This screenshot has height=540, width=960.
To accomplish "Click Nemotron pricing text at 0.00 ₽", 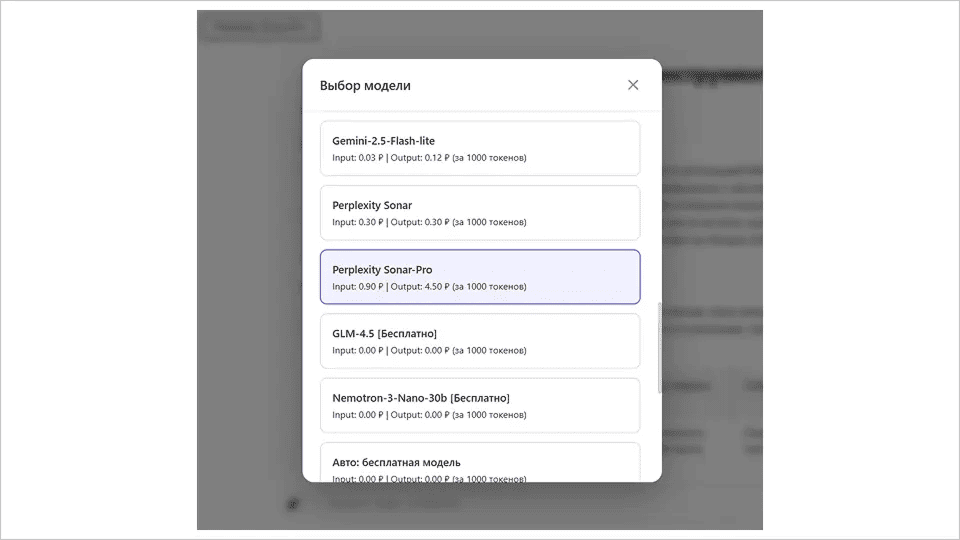I will (x=429, y=415).
